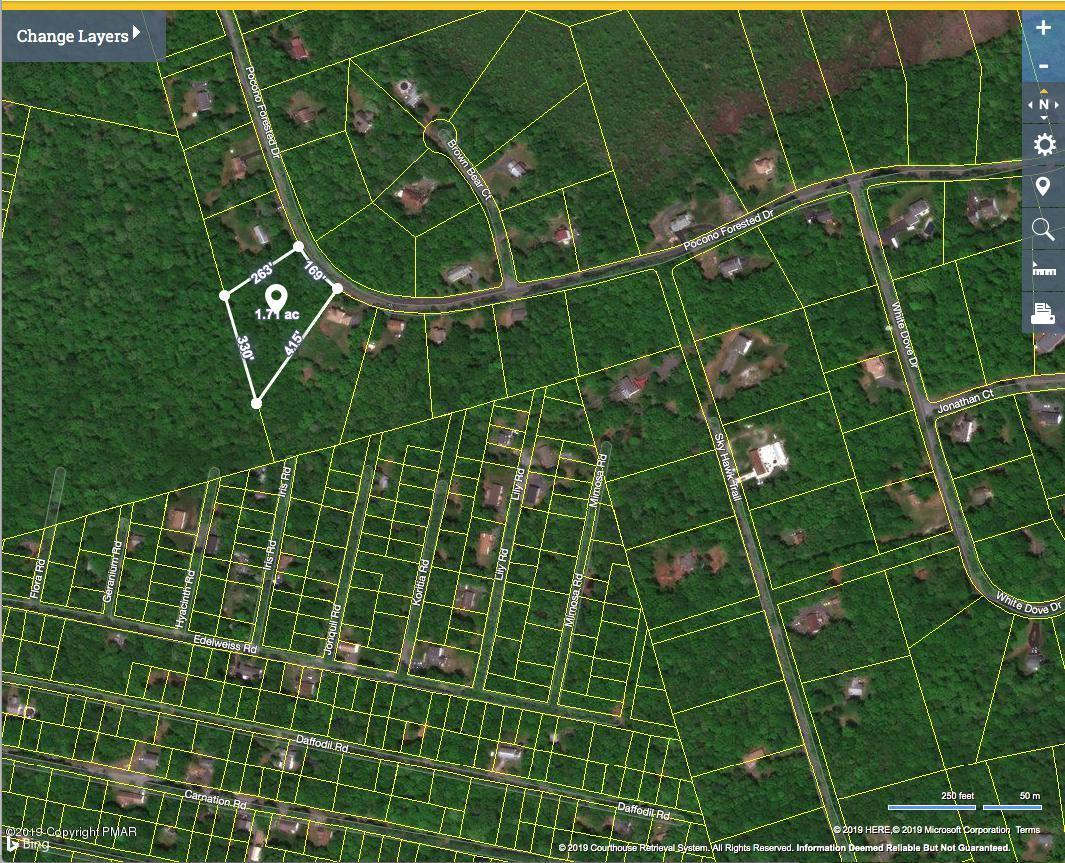Select the location pin tool
This screenshot has height=863, width=1065.
point(1043,186)
